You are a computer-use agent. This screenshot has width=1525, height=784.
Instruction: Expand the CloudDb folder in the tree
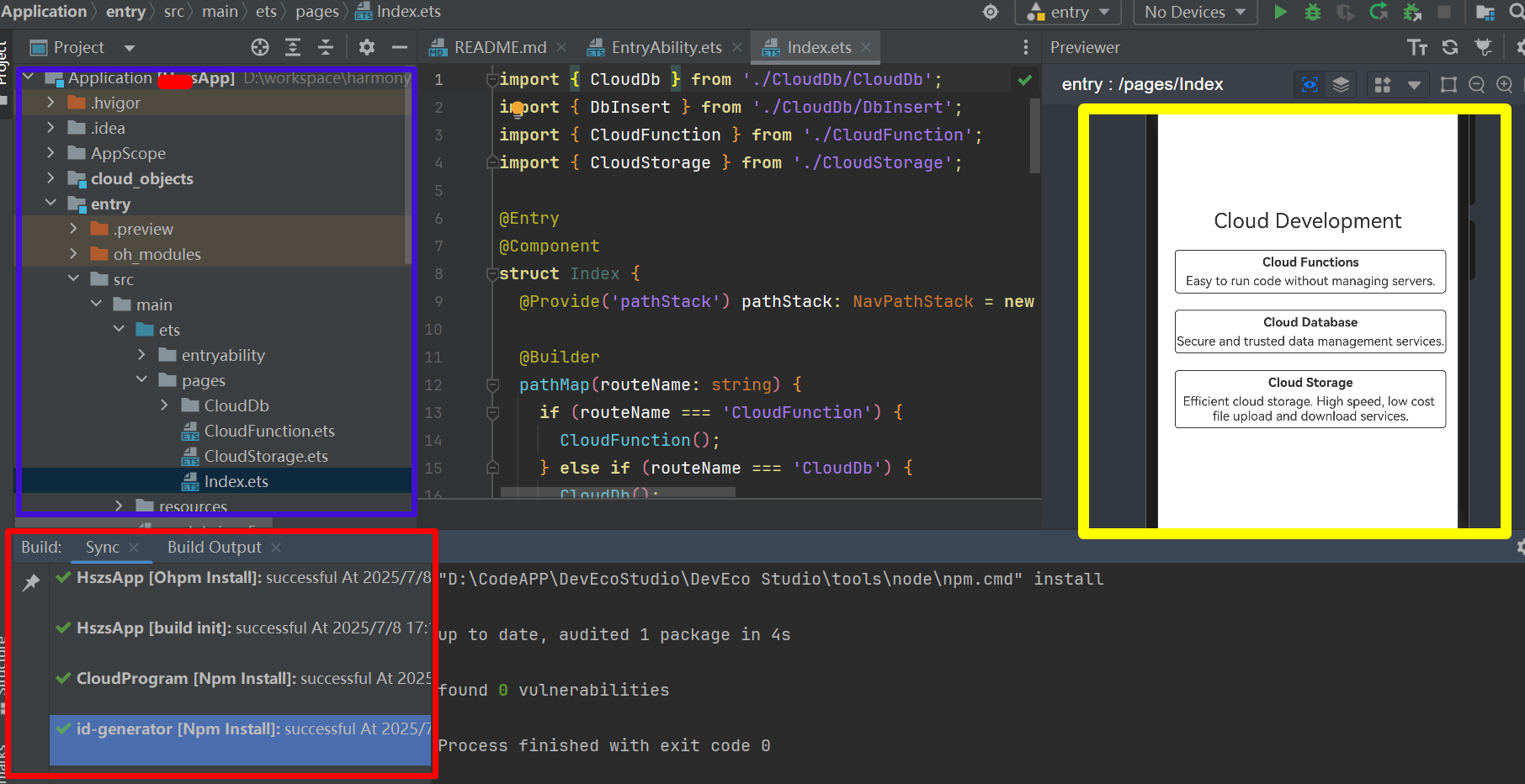click(164, 405)
